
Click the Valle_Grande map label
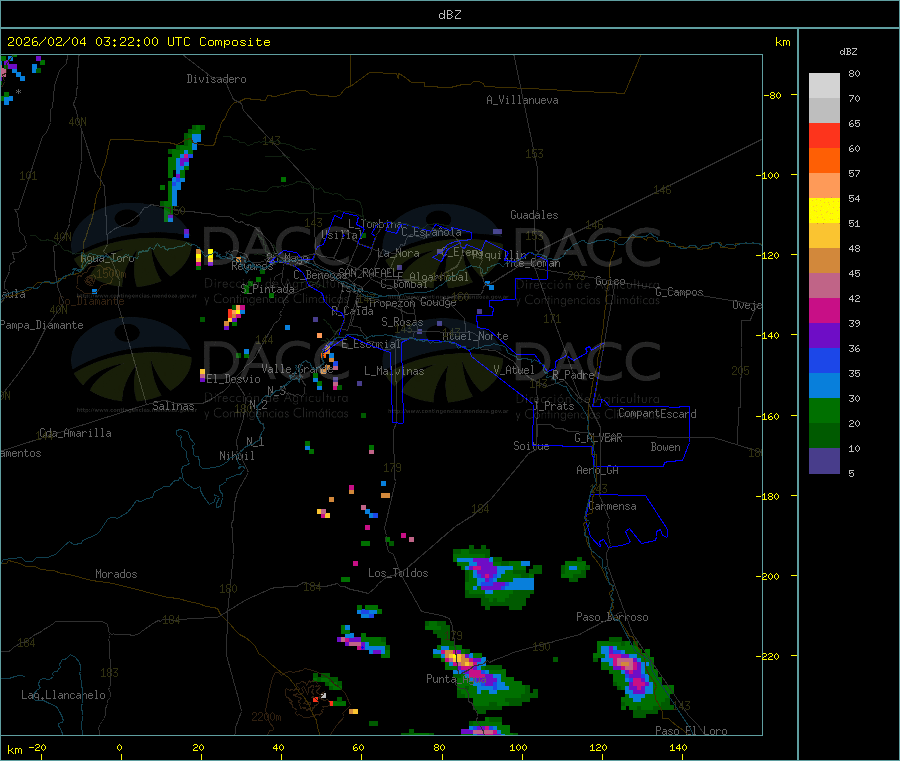(297, 369)
